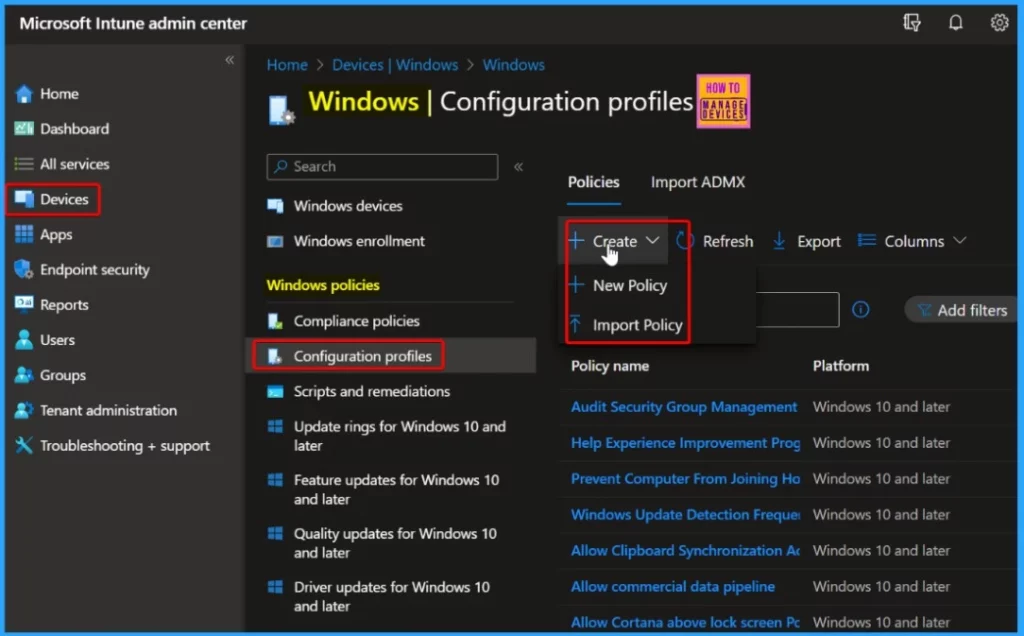Click the Windows breadcrumb link
This screenshot has height=636, width=1024.
(513, 65)
